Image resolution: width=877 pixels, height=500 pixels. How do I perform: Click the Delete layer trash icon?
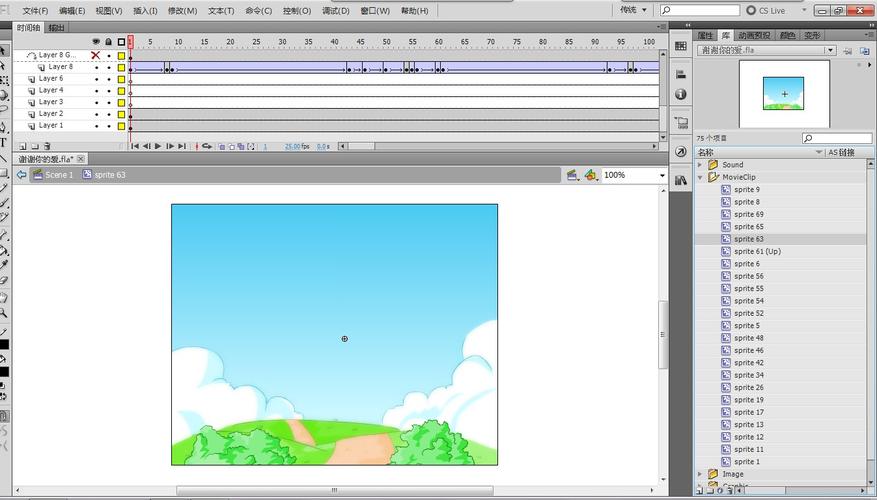point(47,146)
